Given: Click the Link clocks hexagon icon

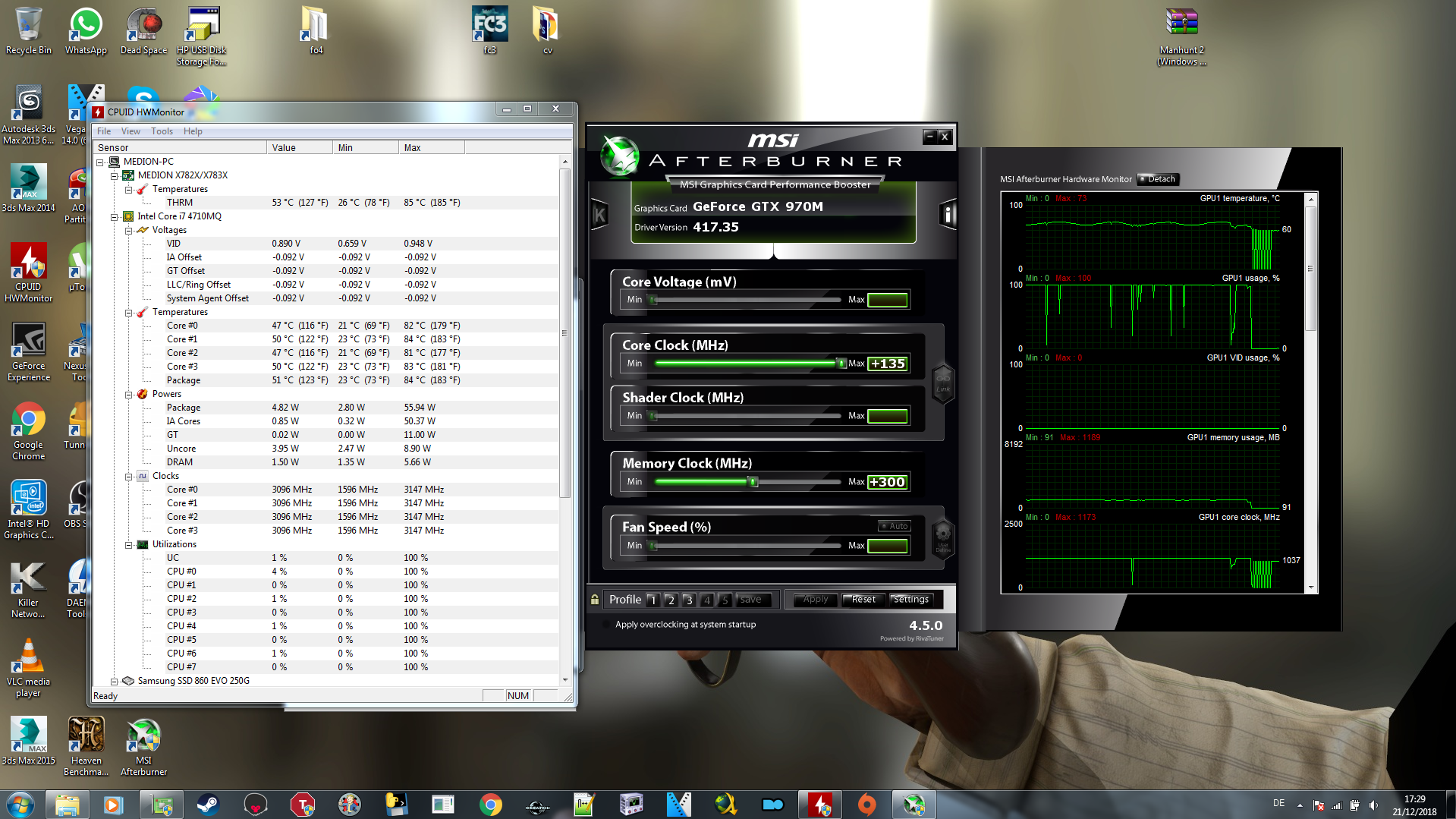Looking at the screenshot, I should click(x=942, y=382).
